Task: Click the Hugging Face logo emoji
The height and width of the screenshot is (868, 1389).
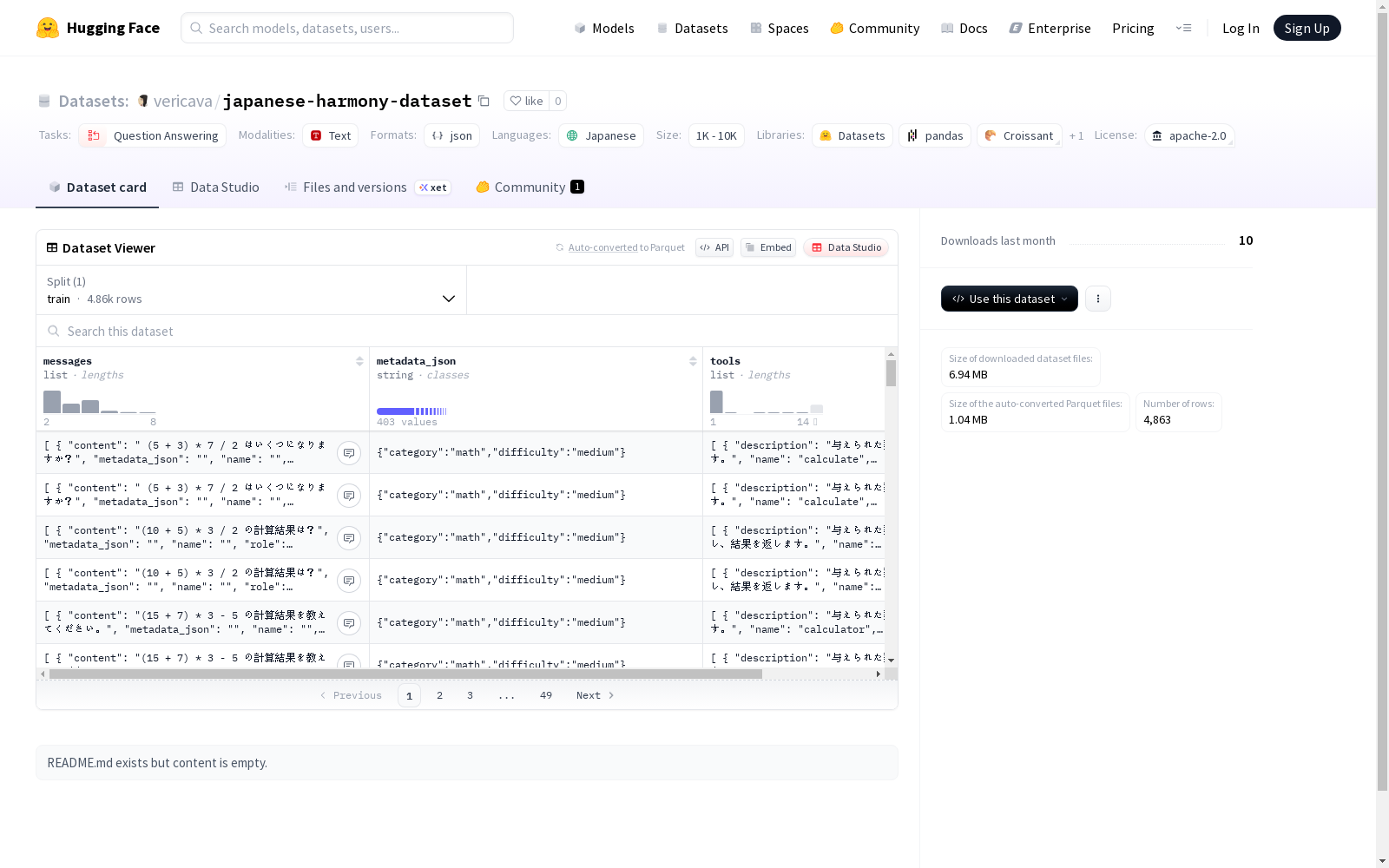Action: 48,28
